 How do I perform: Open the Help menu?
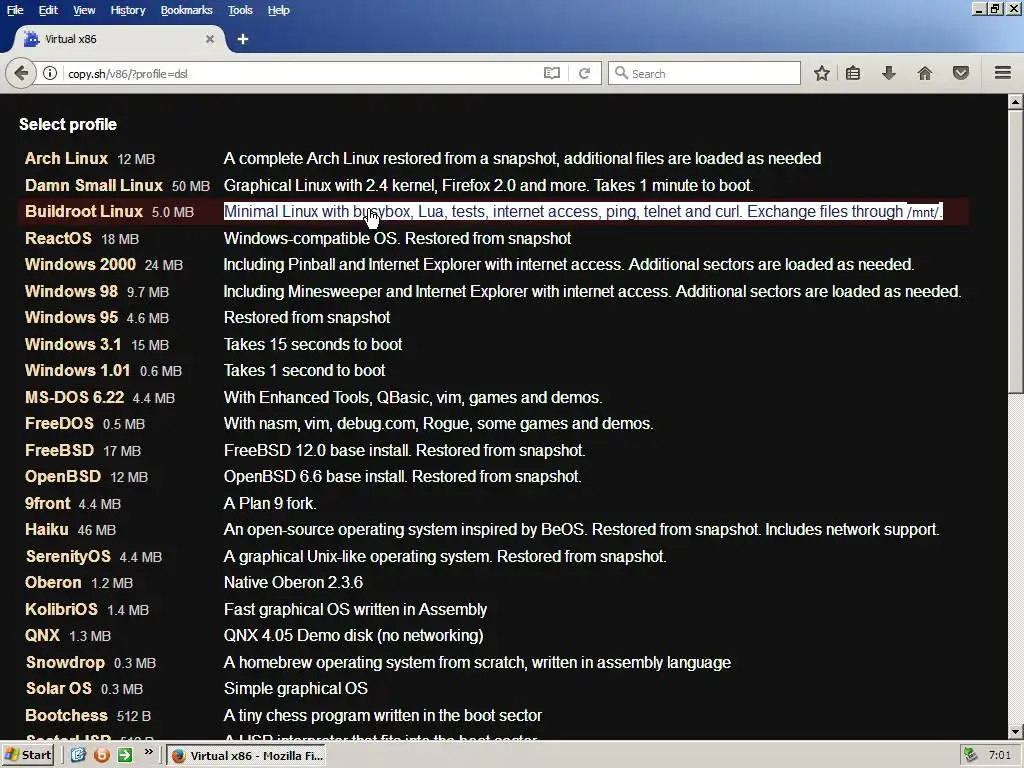coord(279,10)
